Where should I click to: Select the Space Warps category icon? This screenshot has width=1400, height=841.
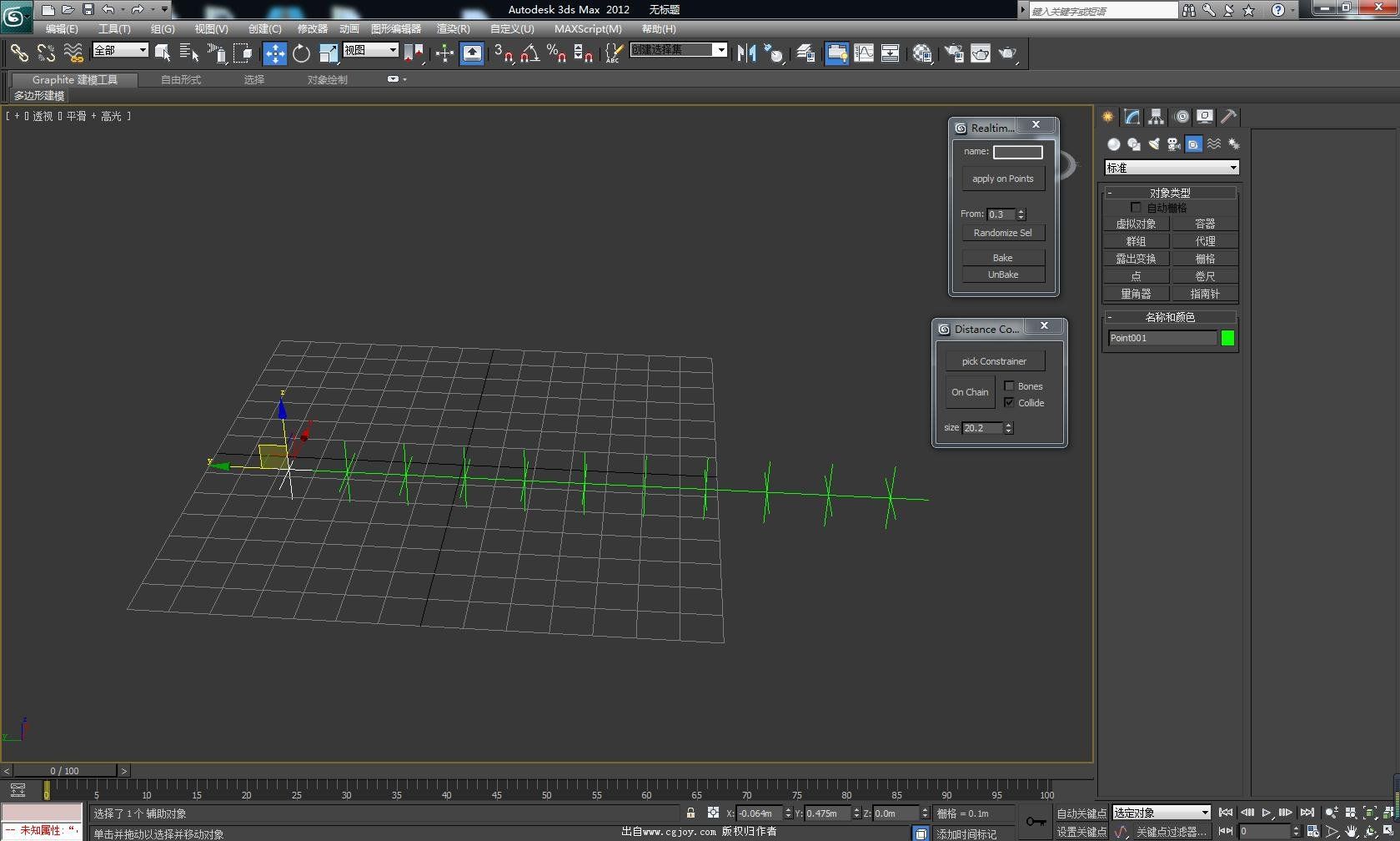click(1214, 144)
